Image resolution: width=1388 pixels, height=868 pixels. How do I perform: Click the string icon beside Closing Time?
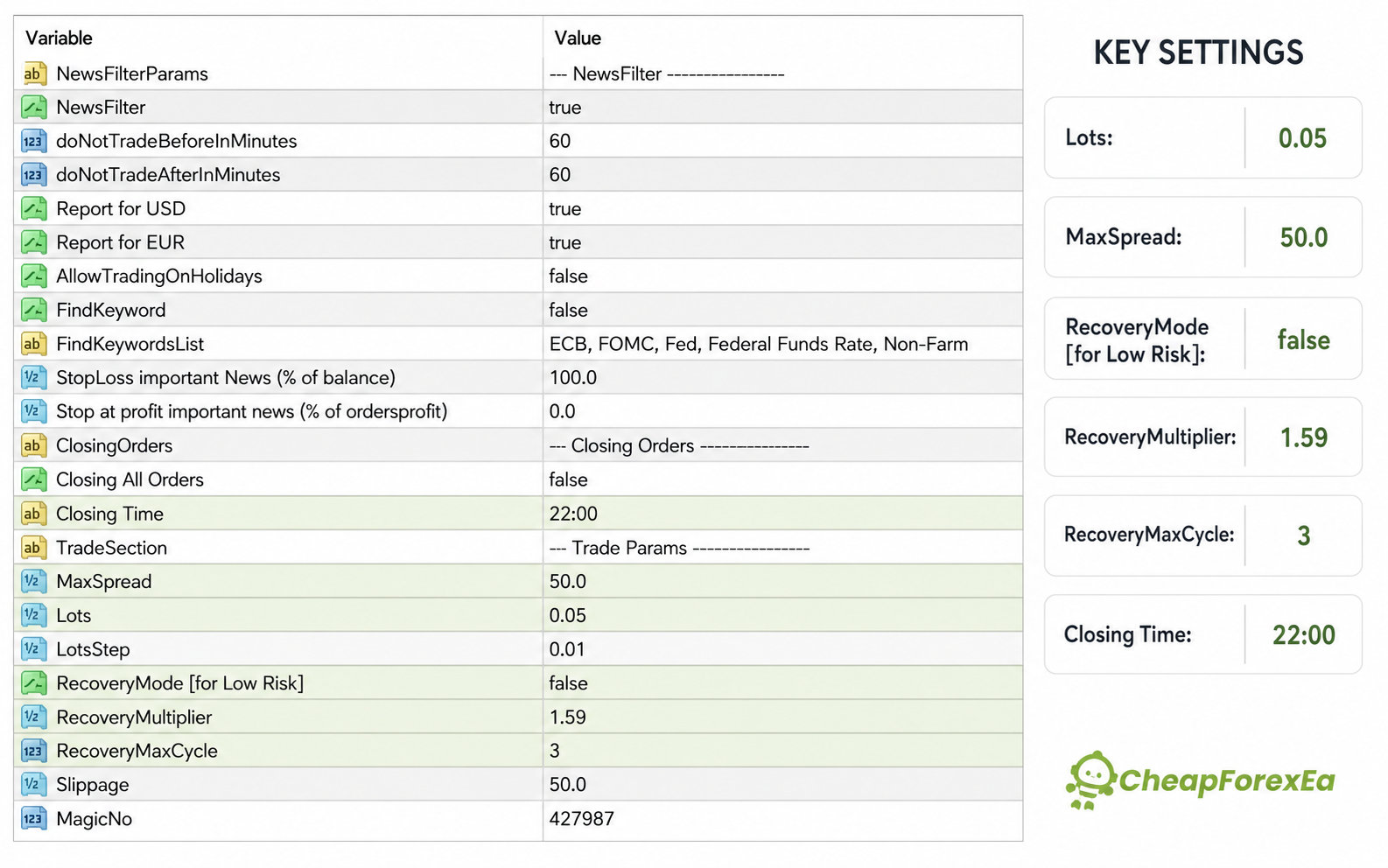click(x=33, y=514)
